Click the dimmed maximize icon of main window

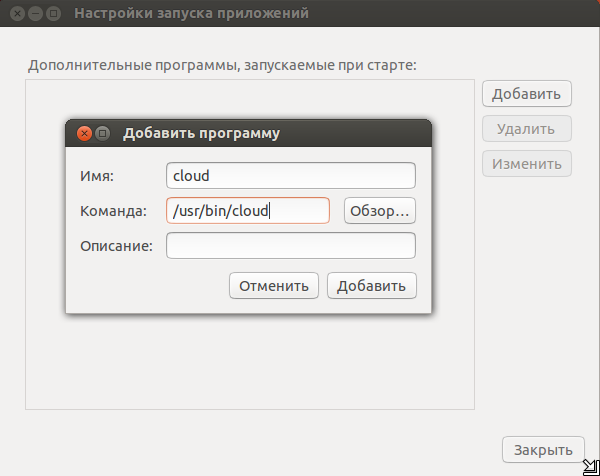tap(53, 13)
